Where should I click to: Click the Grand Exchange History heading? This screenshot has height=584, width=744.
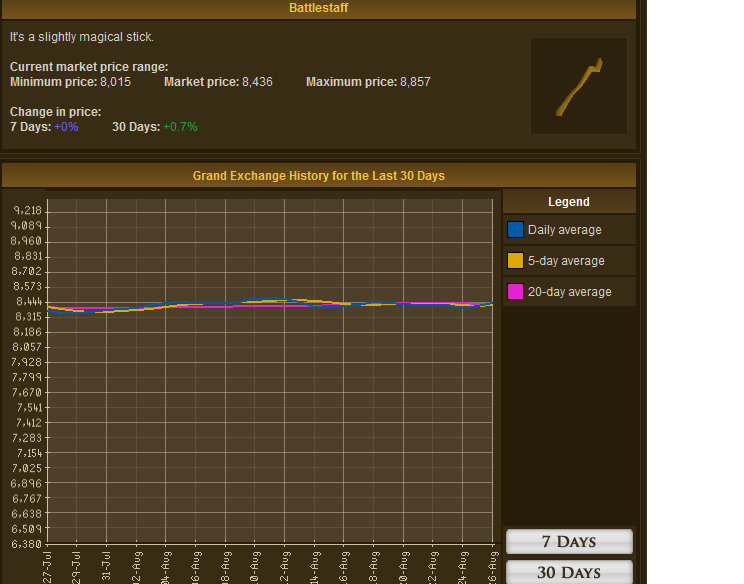coord(319,176)
